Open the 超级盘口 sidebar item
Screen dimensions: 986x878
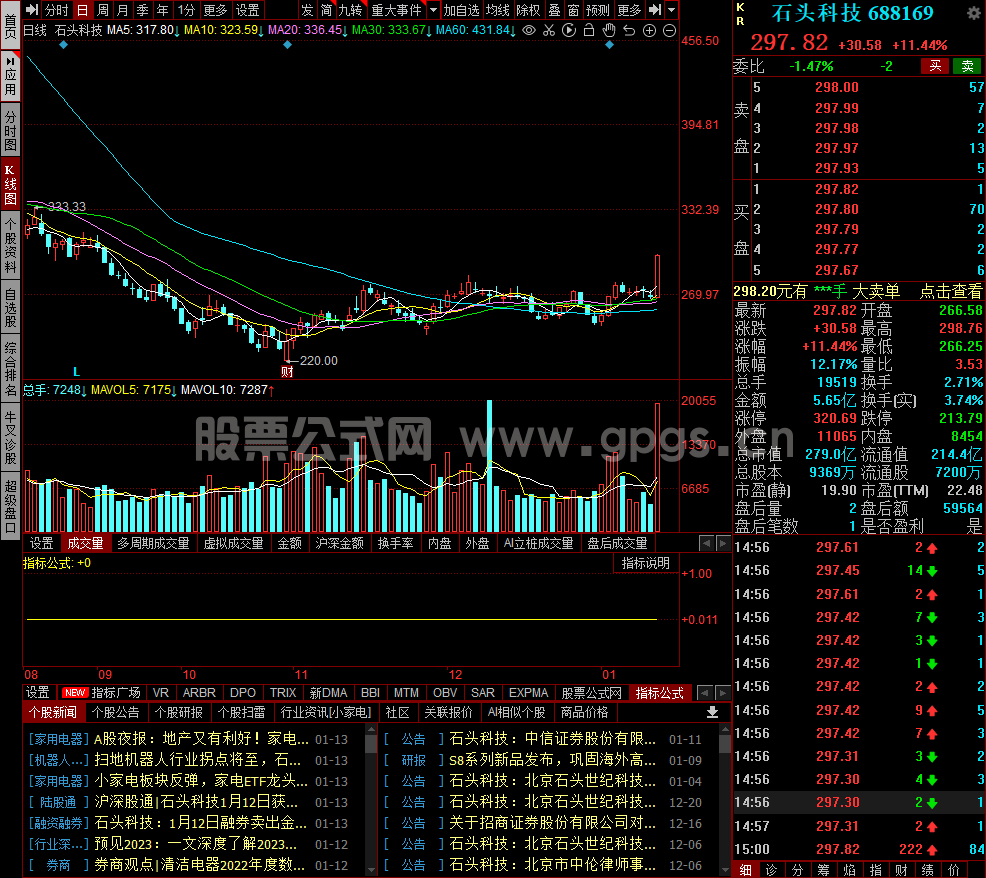coord(10,505)
